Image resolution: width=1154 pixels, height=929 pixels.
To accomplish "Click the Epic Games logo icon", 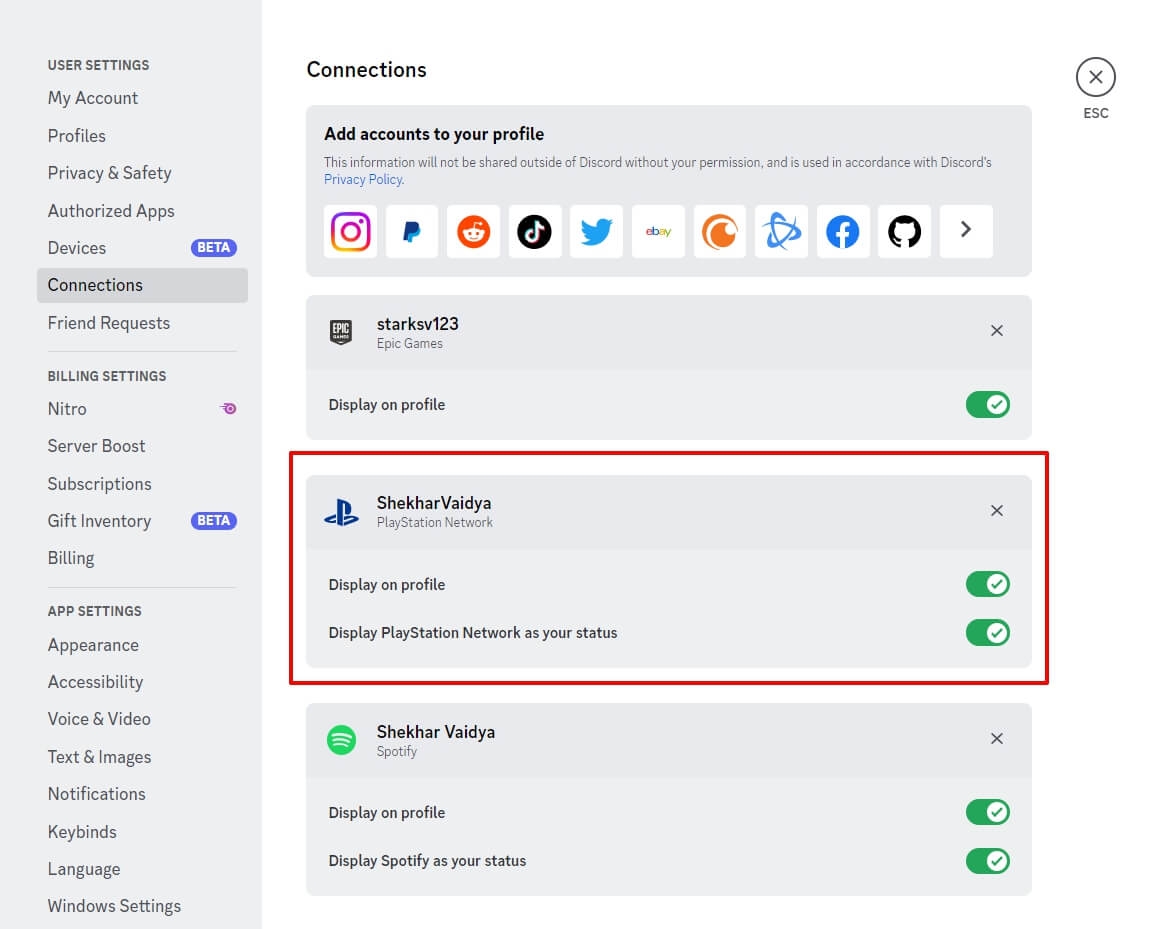I will [341, 332].
